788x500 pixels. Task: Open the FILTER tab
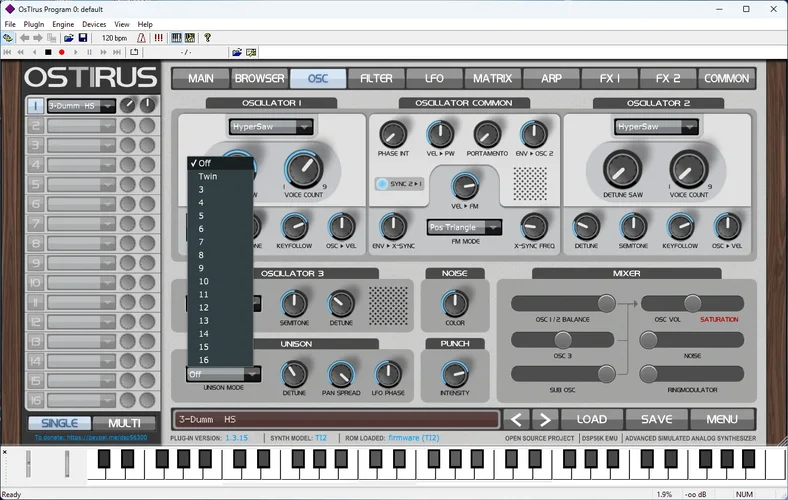pyautogui.click(x=376, y=78)
